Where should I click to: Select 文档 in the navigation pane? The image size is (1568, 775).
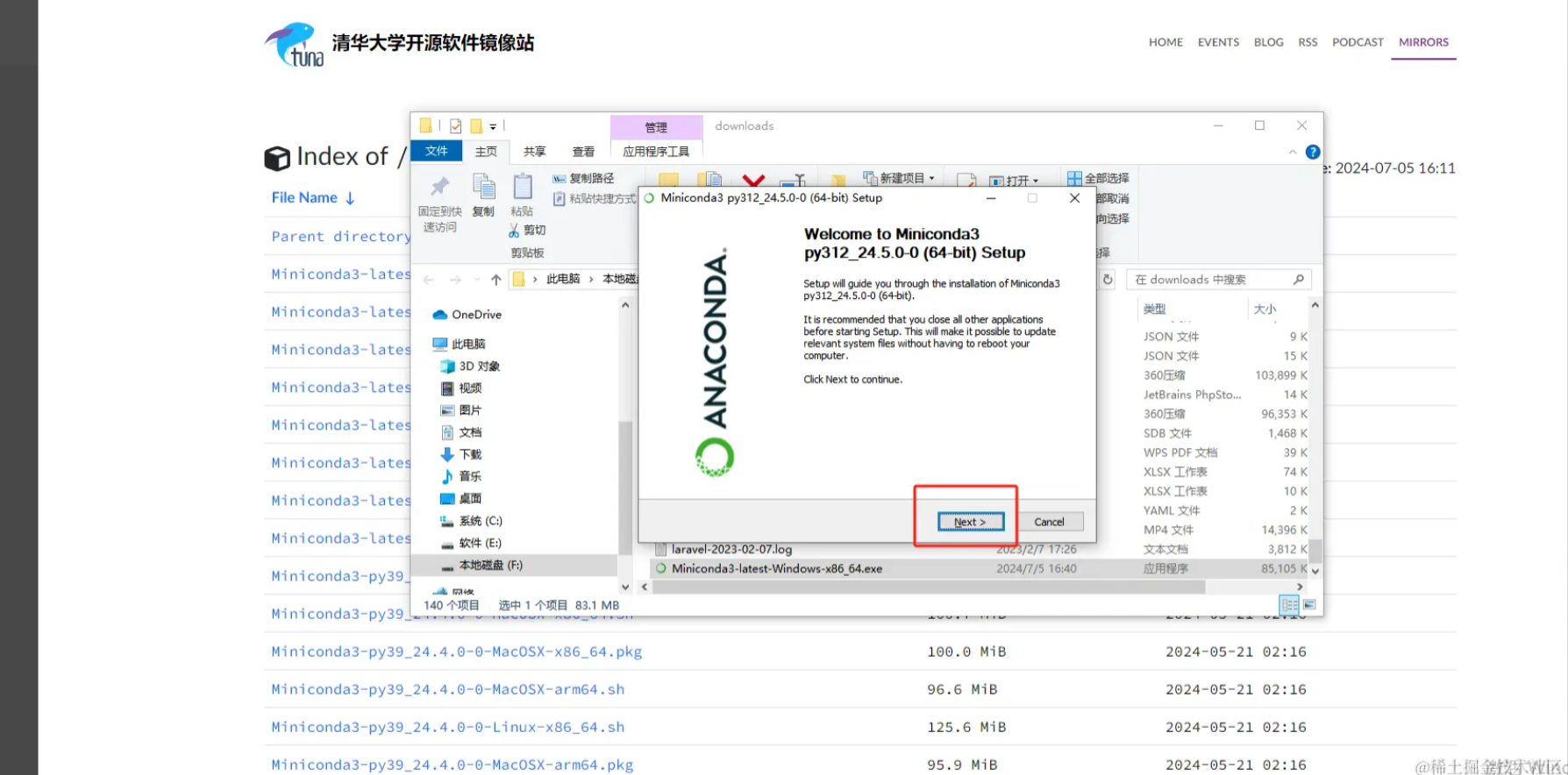tap(470, 432)
